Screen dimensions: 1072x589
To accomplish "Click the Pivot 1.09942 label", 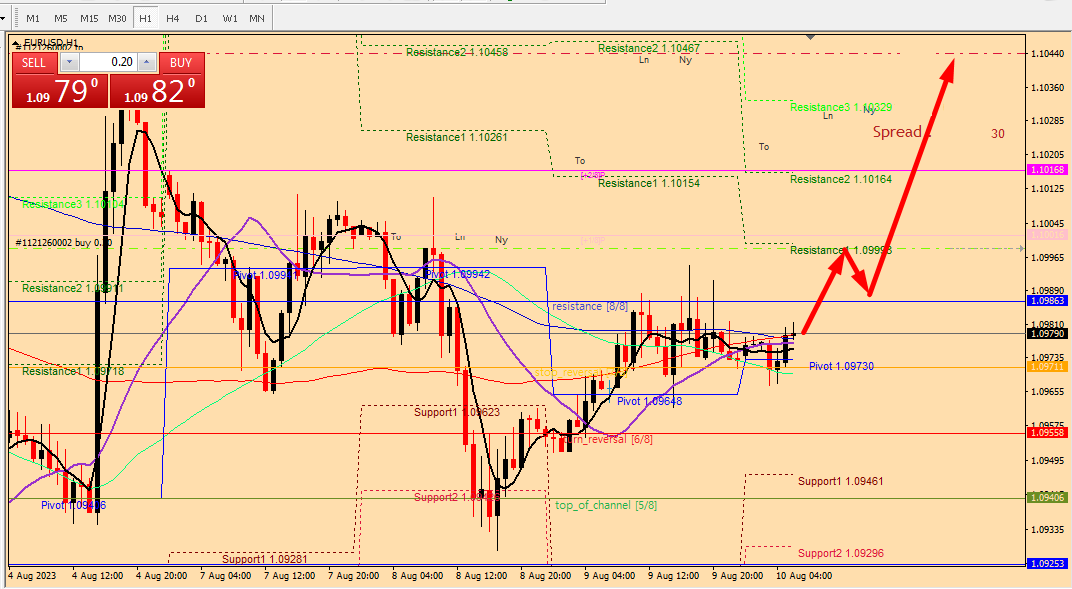I will click(457, 275).
